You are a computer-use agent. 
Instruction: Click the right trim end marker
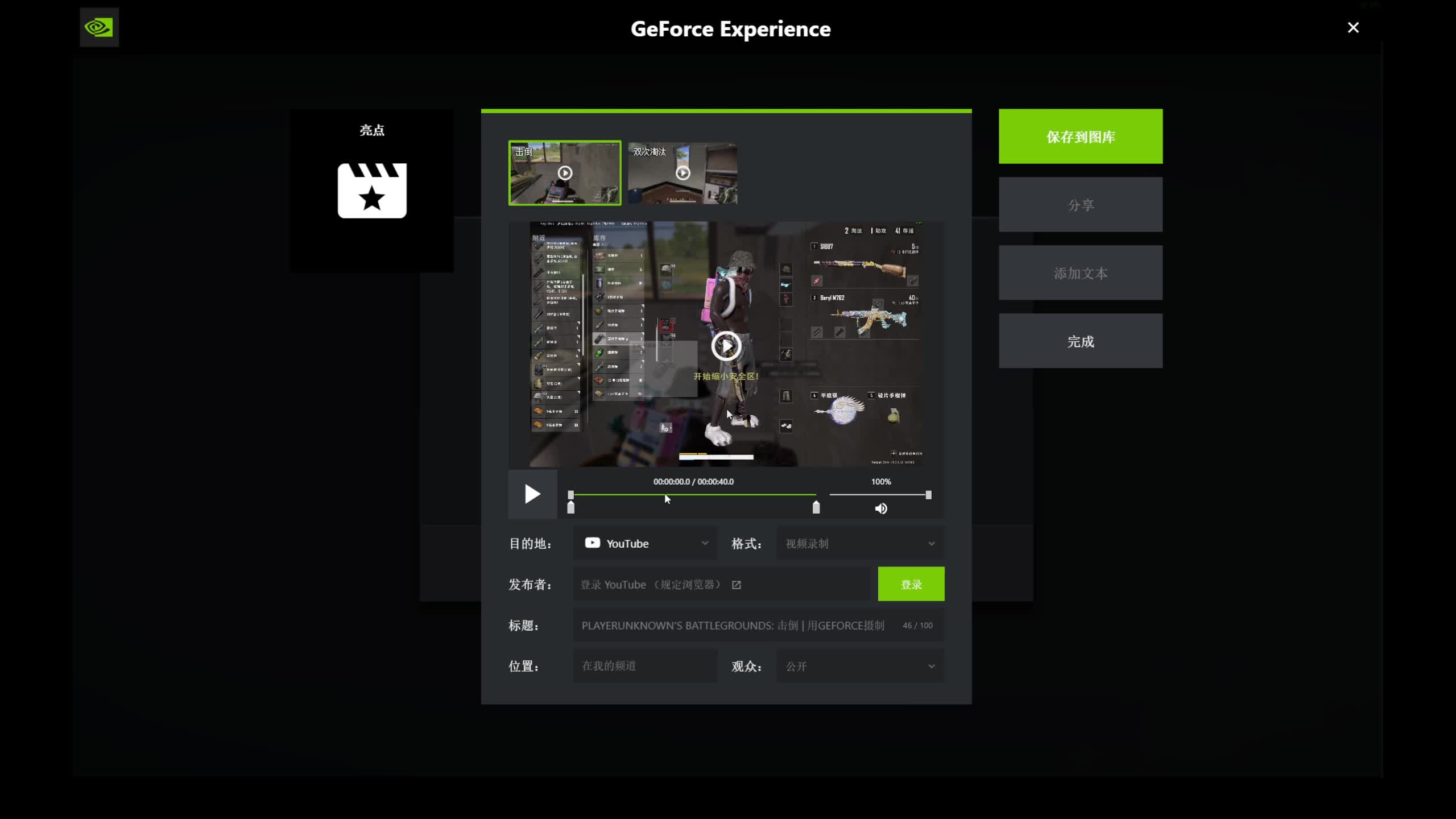[816, 507]
